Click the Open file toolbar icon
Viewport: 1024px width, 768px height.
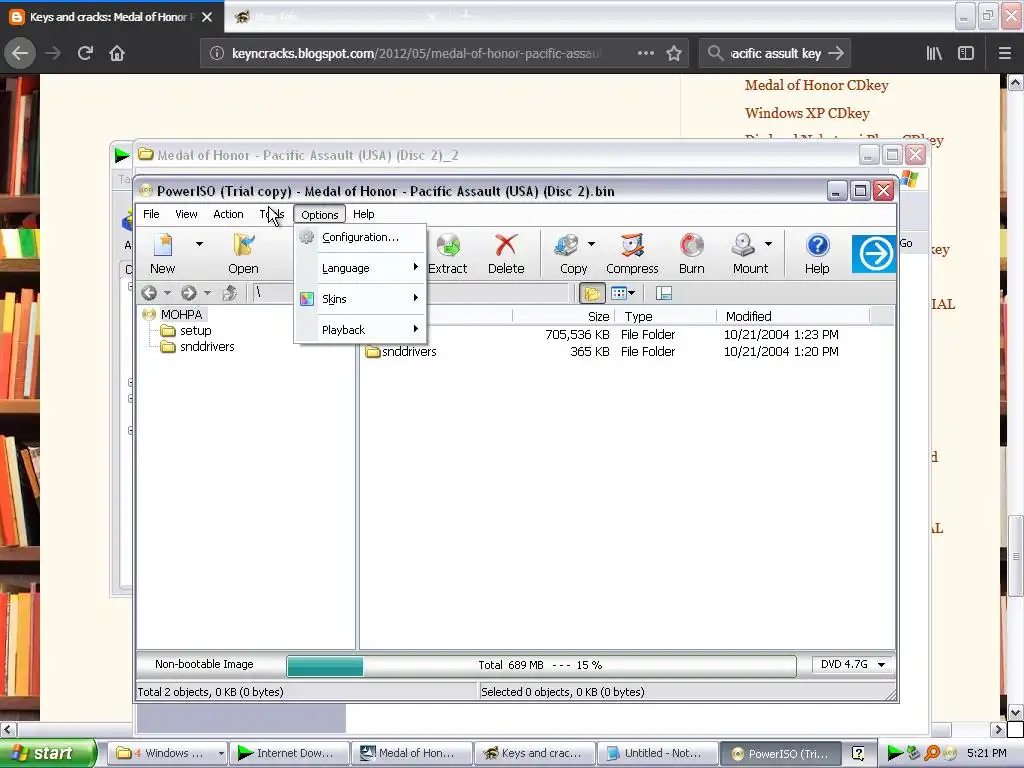point(243,253)
